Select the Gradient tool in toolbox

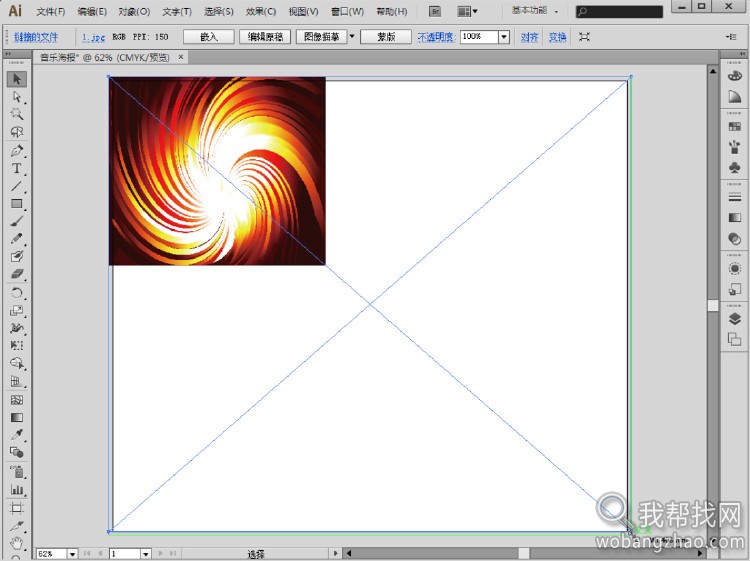(x=17, y=417)
